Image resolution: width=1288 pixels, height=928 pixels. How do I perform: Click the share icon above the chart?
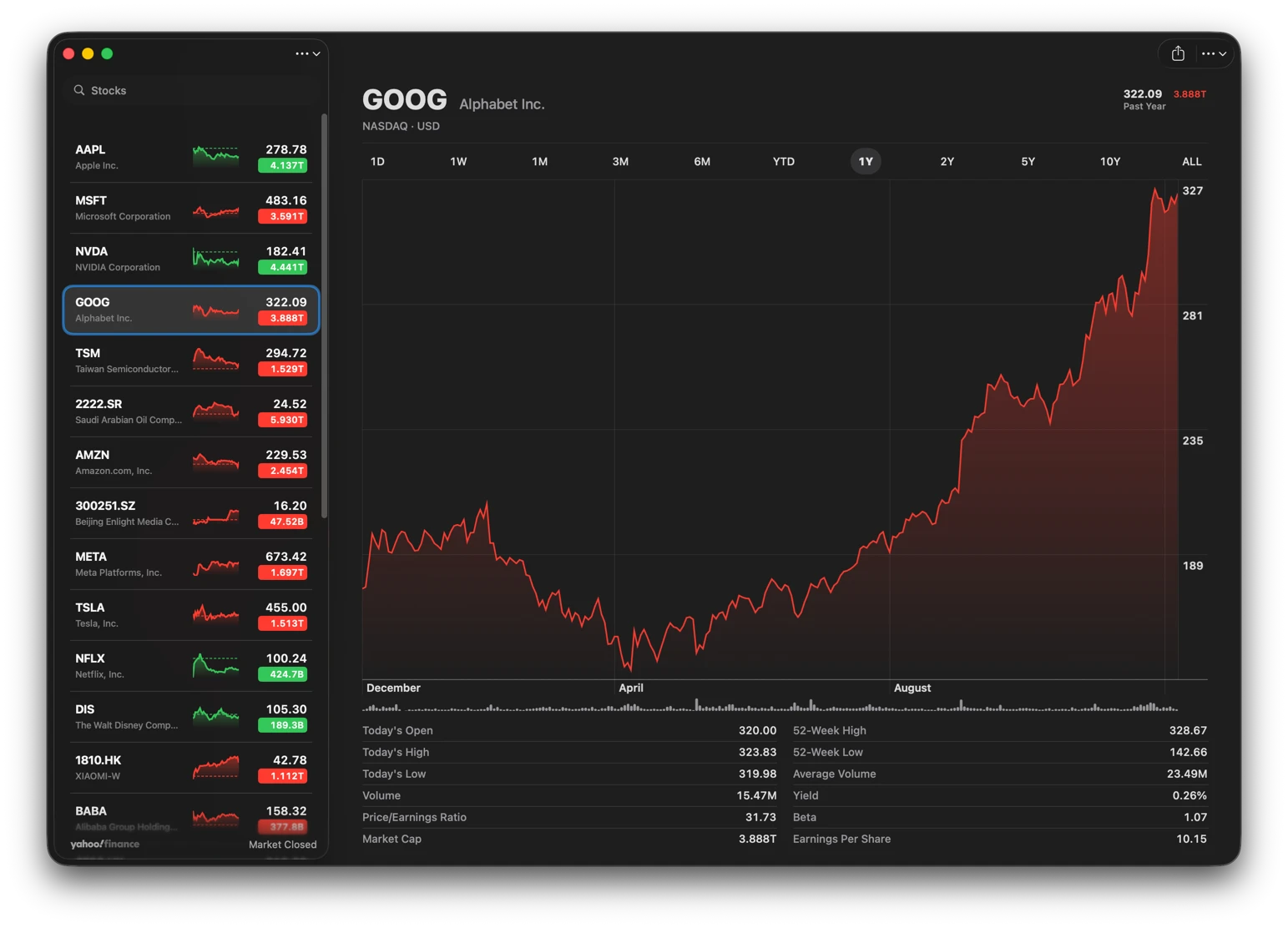point(1177,53)
